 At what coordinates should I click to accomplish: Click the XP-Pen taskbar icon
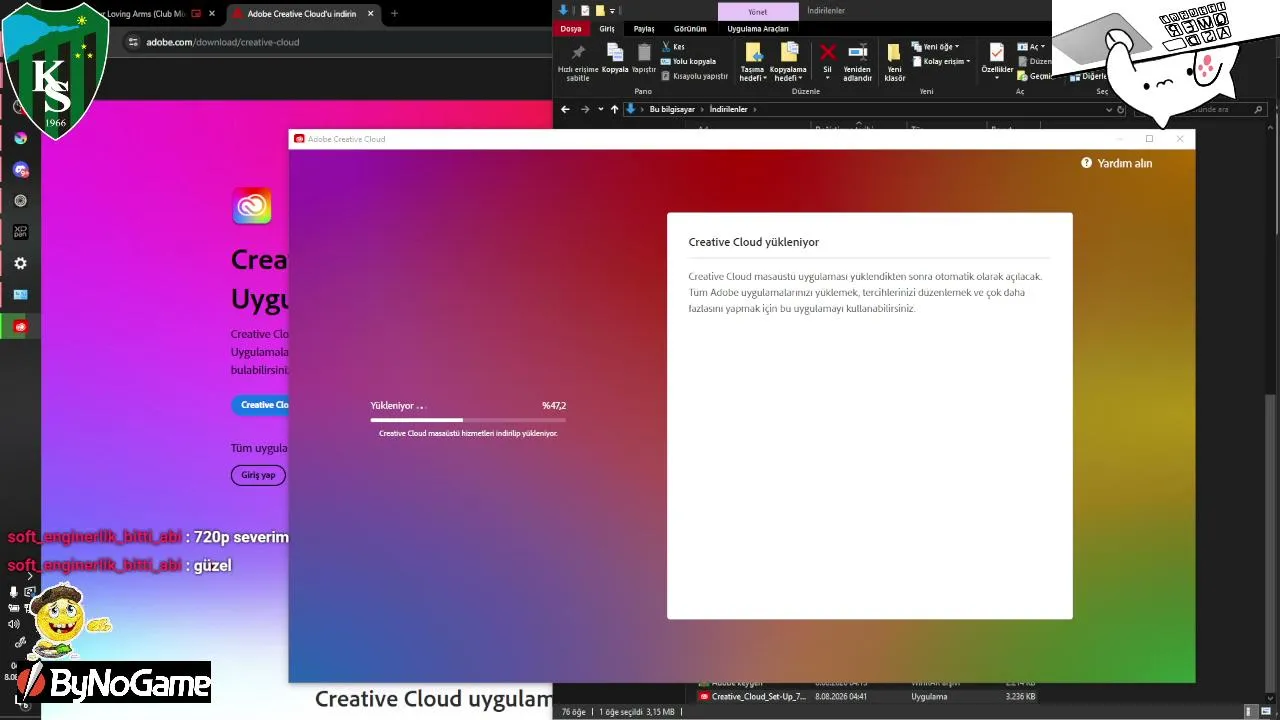[x=20, y=232]
